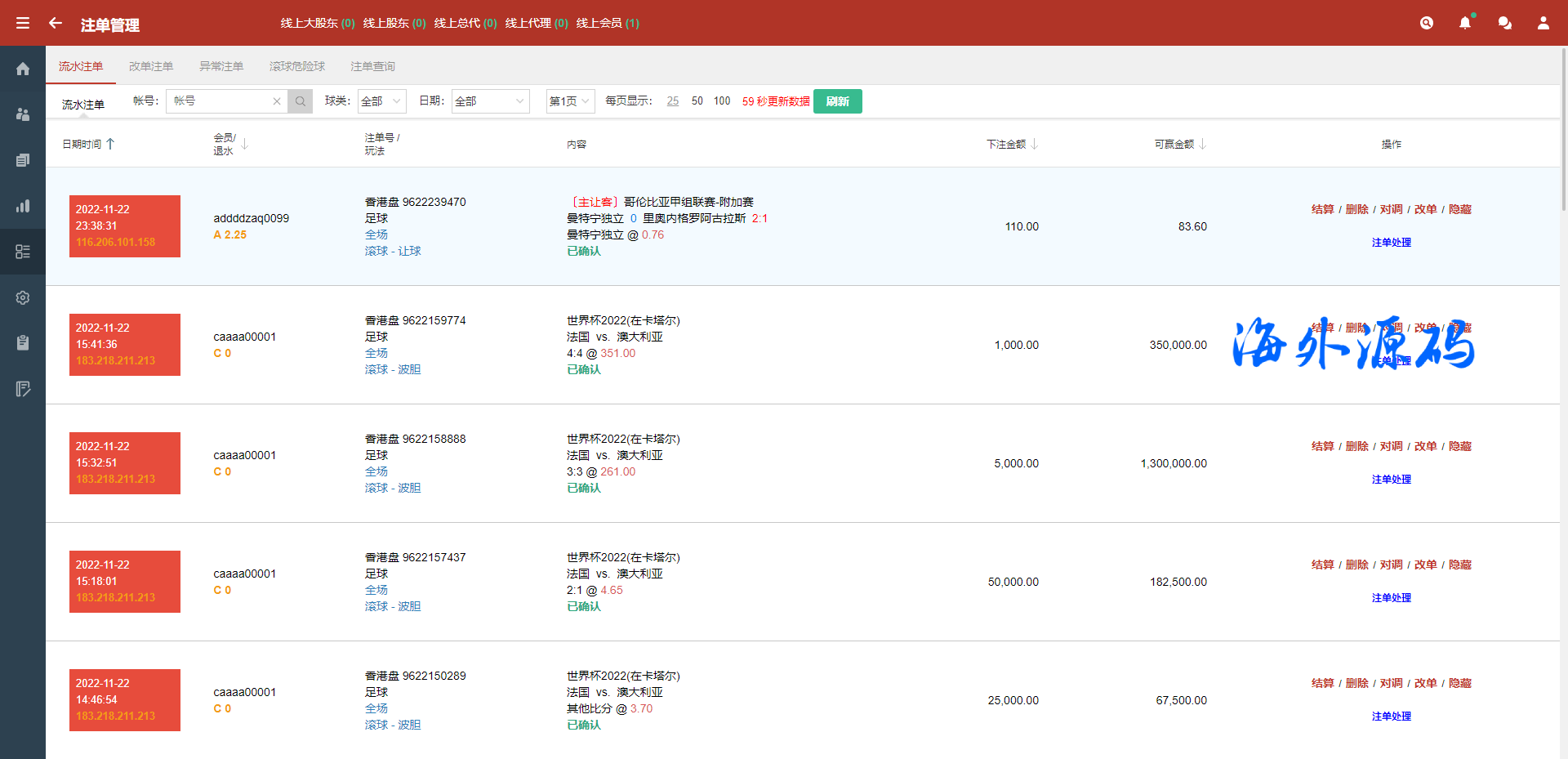Sort by bet amount column
Viewport: 1568px width, 759px height.
pos(1034,144)
